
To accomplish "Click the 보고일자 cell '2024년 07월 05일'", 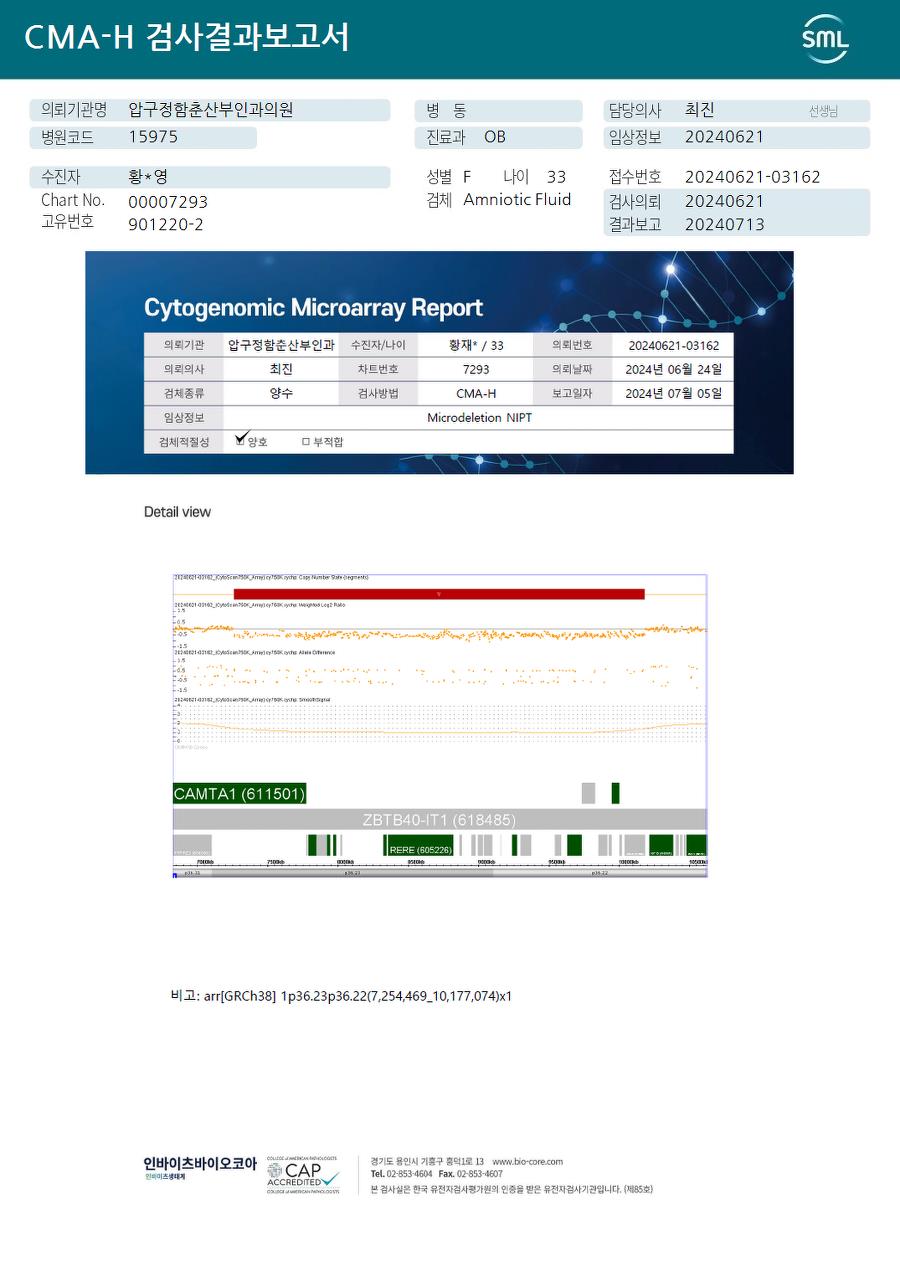I will click(673, 393).
